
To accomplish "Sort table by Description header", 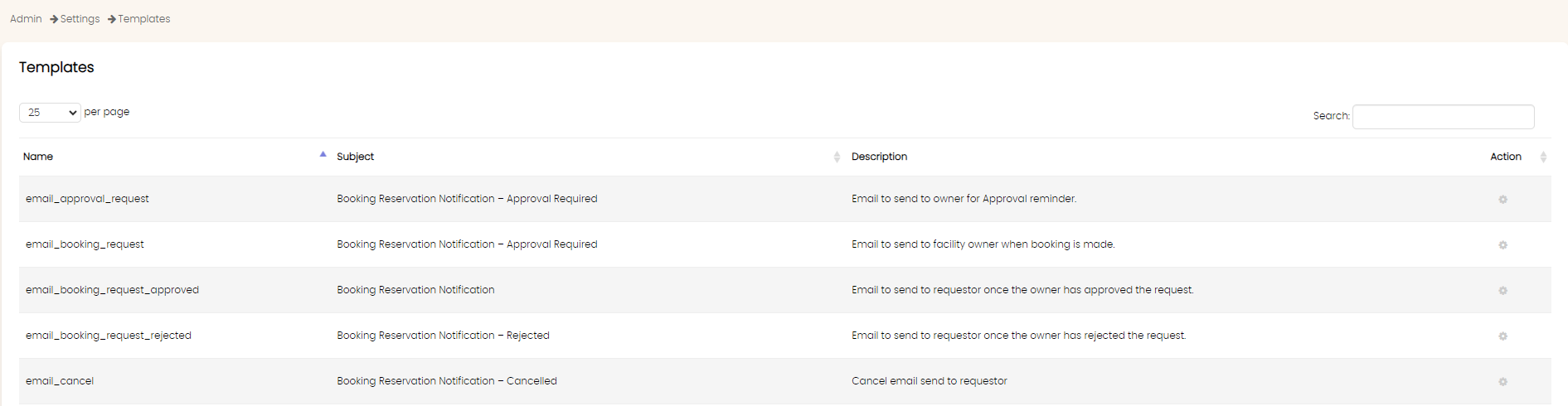I will point(879,157).
